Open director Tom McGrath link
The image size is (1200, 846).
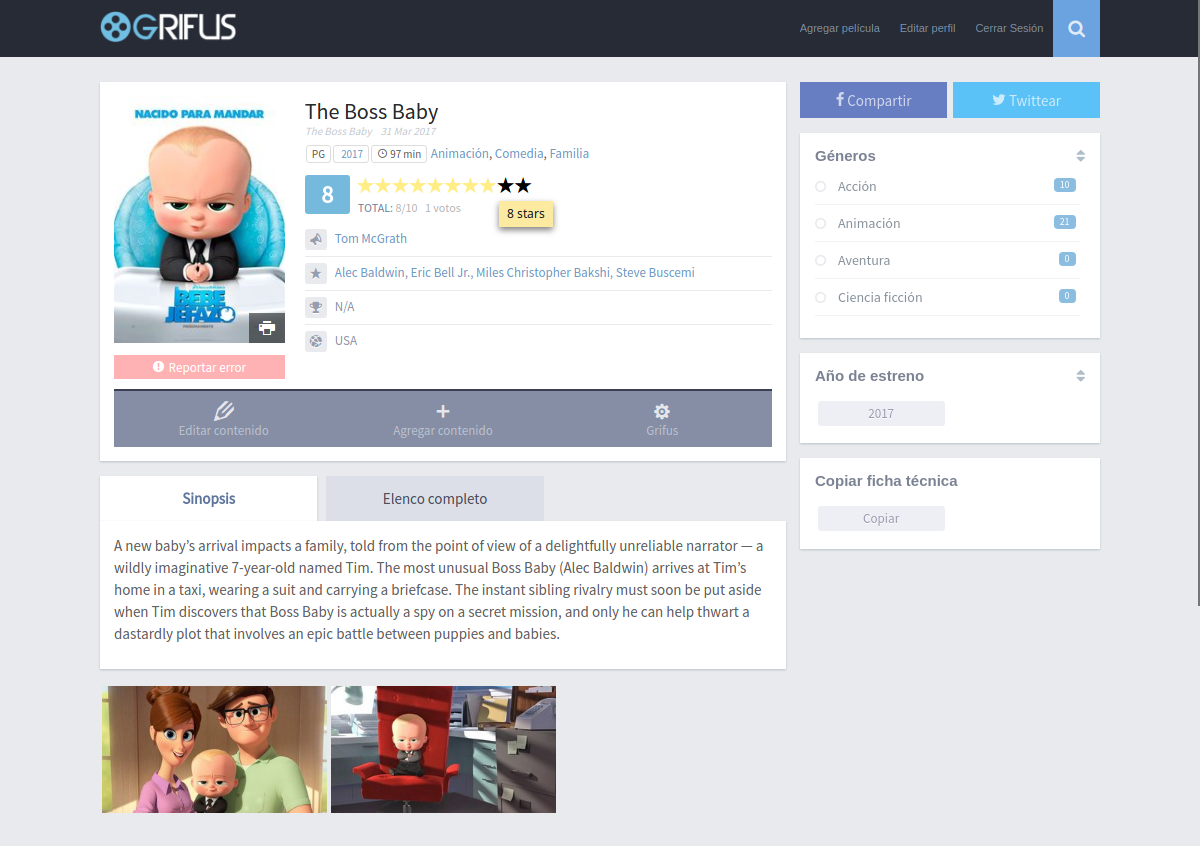(371, 239)
